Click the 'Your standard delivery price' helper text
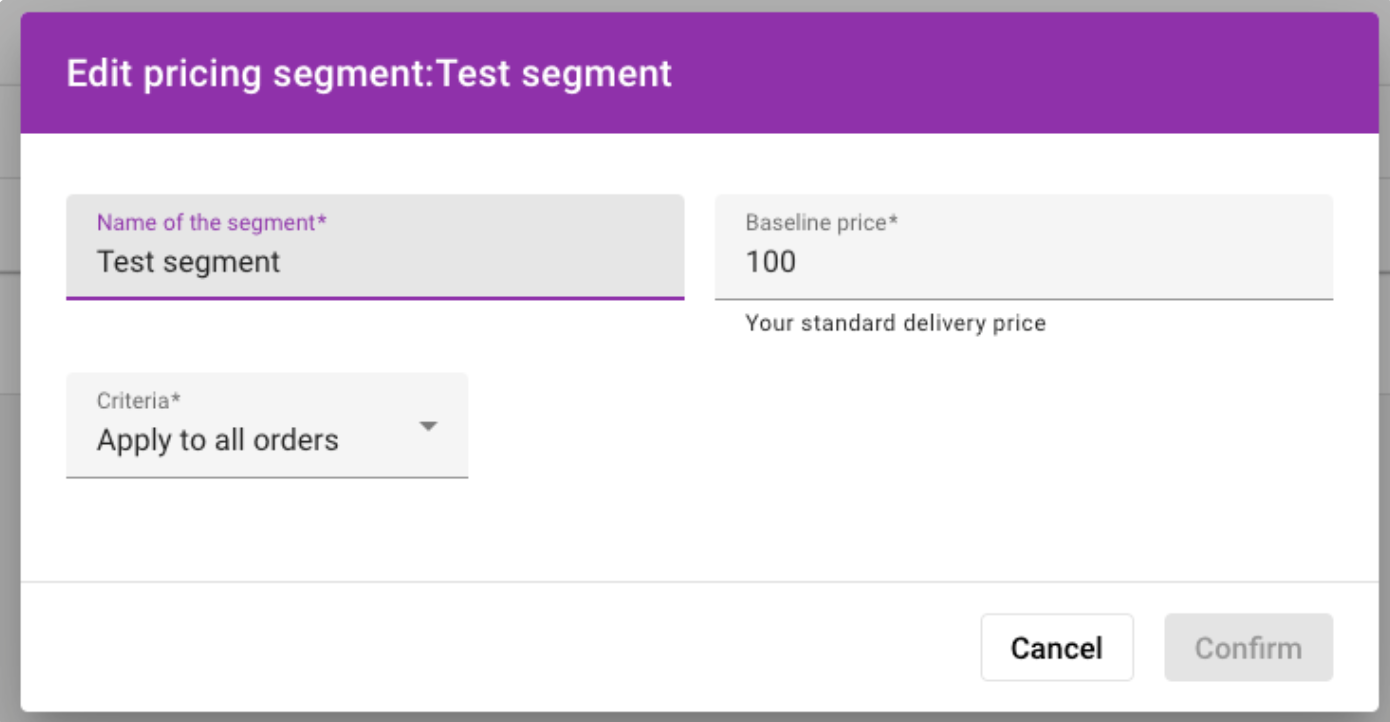The width and height of the screenshot is (1390, 722). click(895, 323)
